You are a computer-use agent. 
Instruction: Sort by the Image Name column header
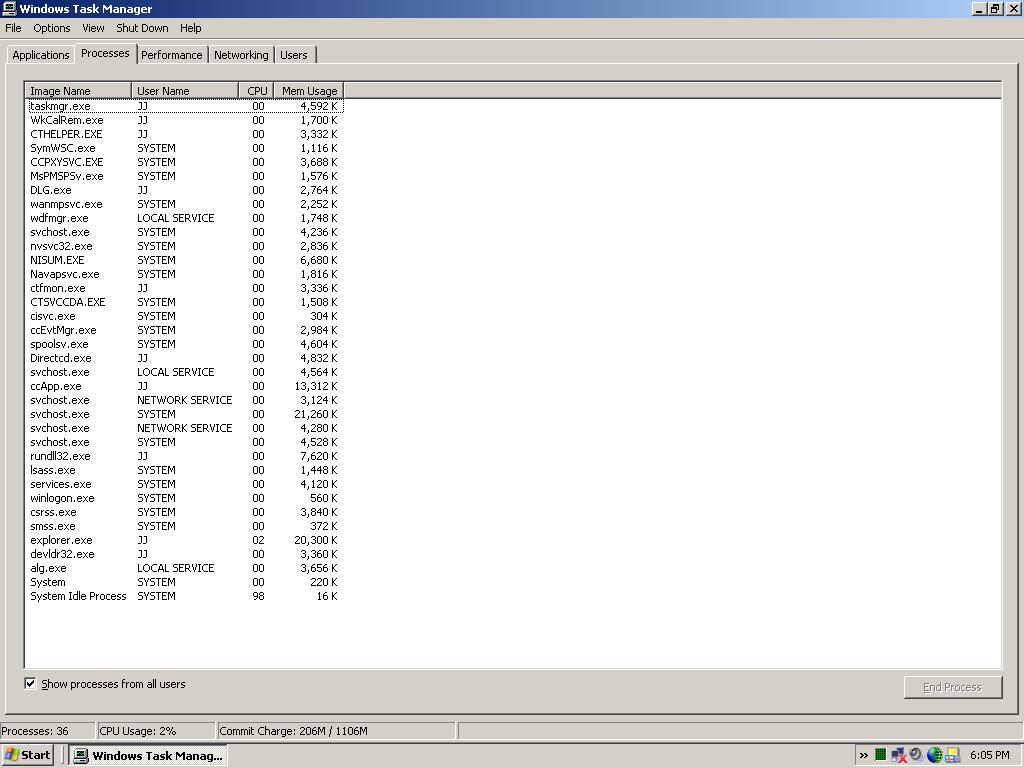pyautogui.click(x=78, y=91)
